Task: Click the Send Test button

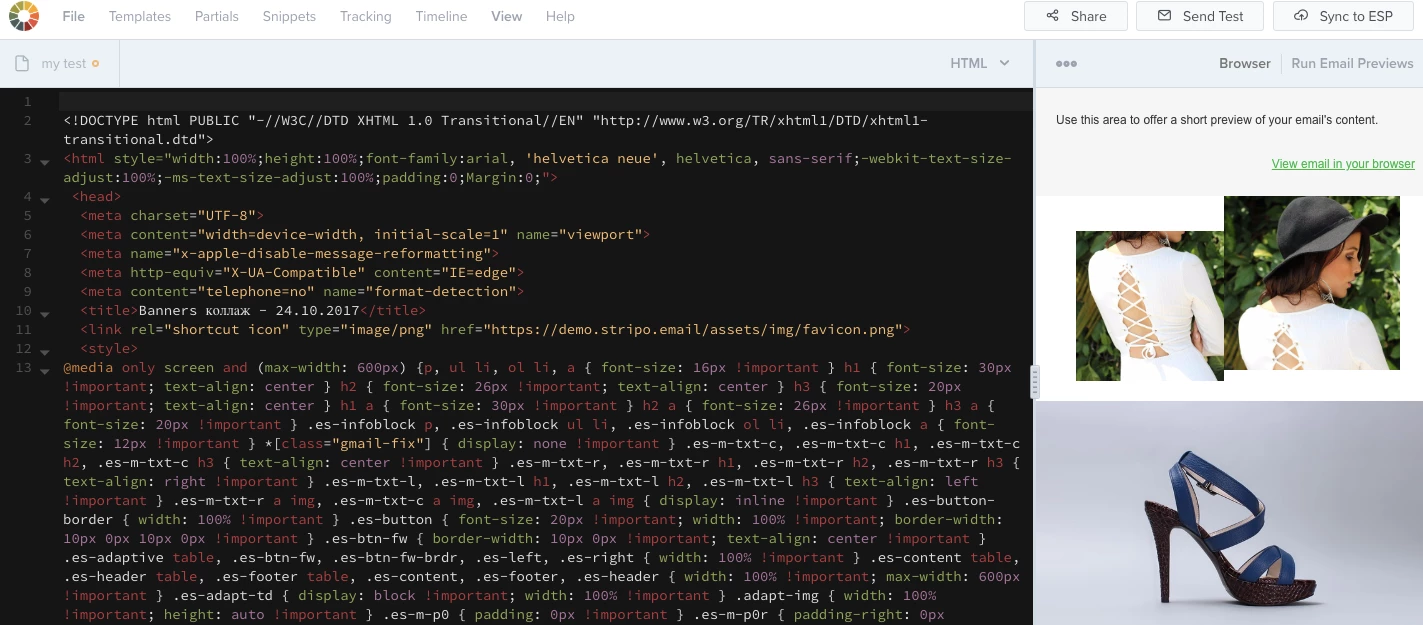Action: point(1200,16)
